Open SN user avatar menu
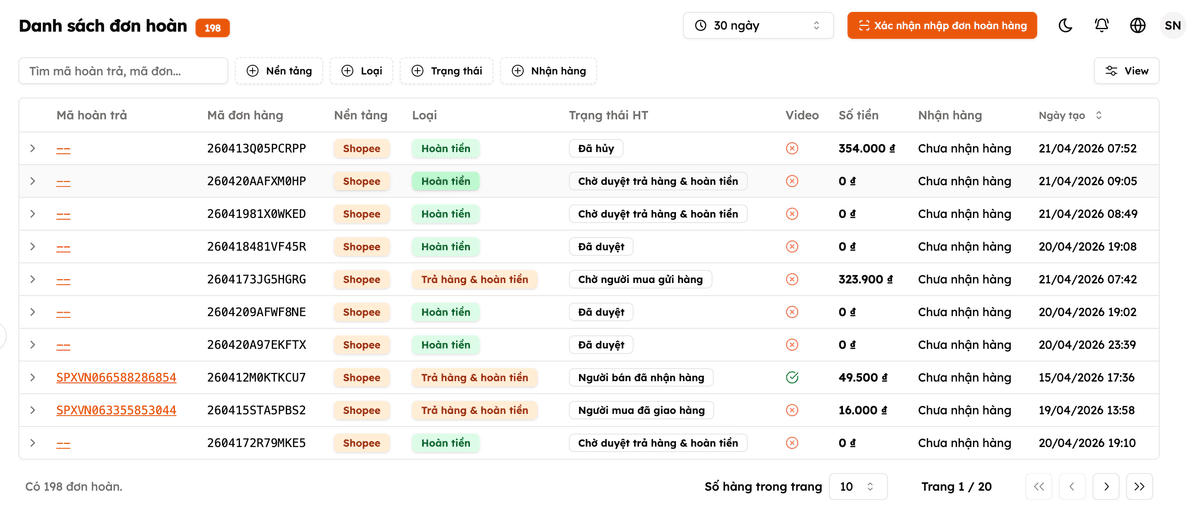The height and width of the screenshot is (519, 1200). [1173, 25]
